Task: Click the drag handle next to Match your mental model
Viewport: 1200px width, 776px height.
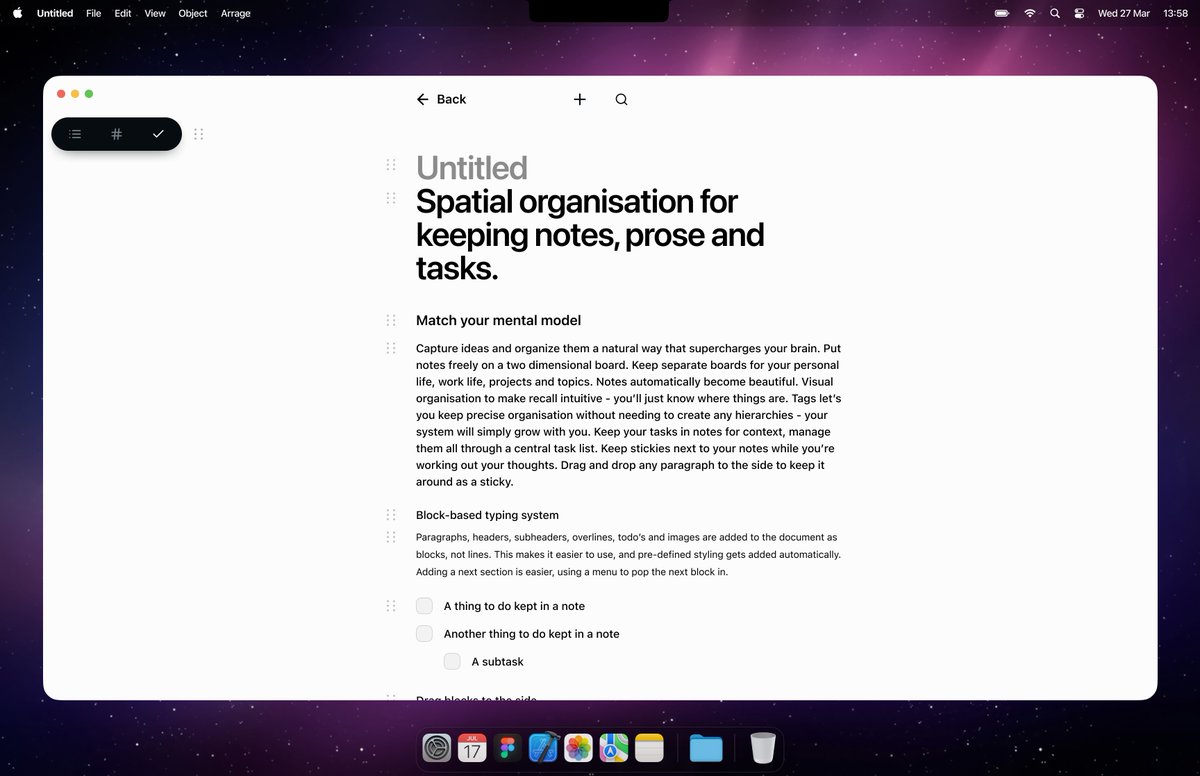Action: click(391, 320)
